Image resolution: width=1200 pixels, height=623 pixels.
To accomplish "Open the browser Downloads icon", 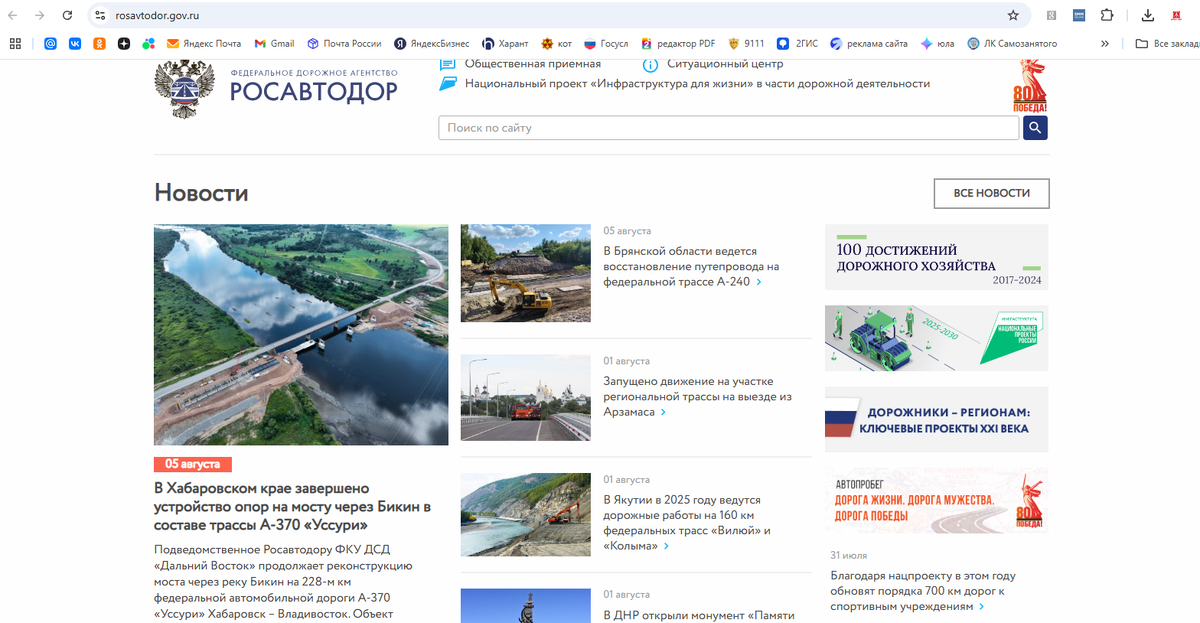I will 1146,15.
